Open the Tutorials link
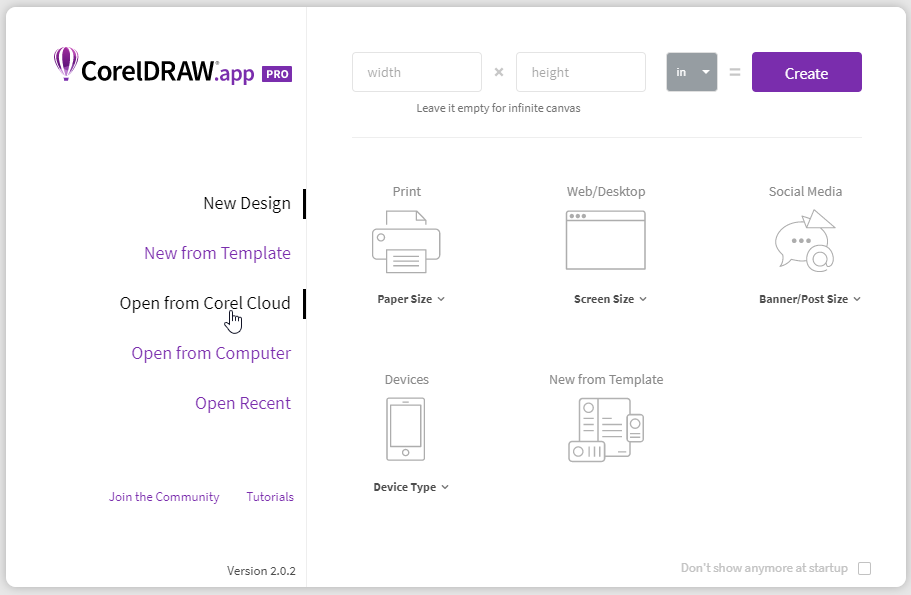The height and width of the screenshot is (595, 911). 270,497
